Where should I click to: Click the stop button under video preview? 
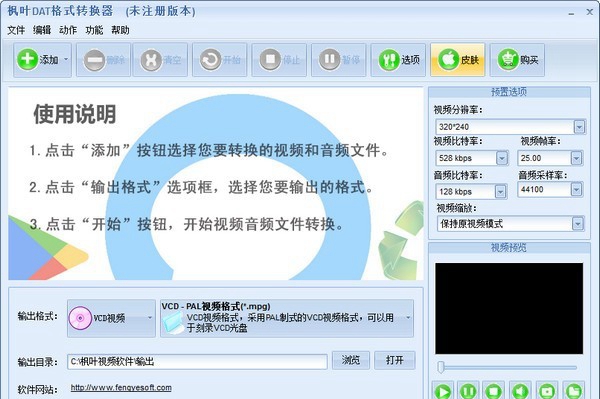(493, 391)
